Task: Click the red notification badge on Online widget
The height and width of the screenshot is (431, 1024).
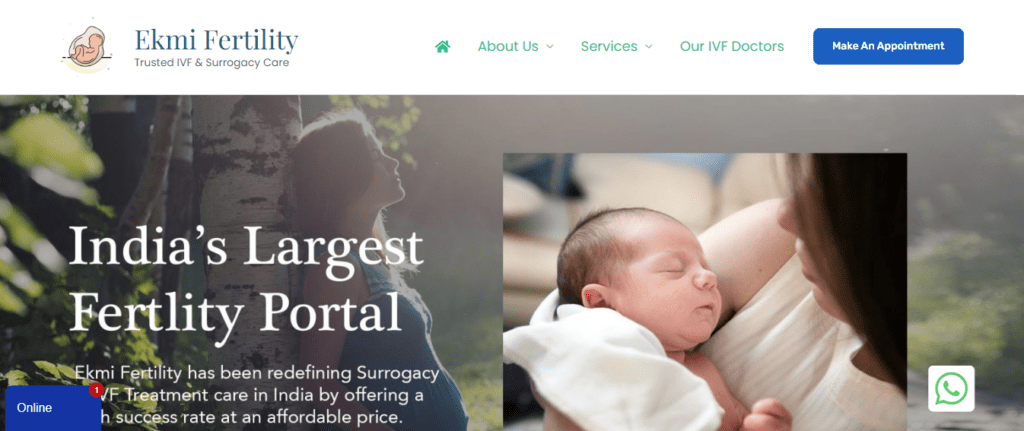Action: [96, 391]
